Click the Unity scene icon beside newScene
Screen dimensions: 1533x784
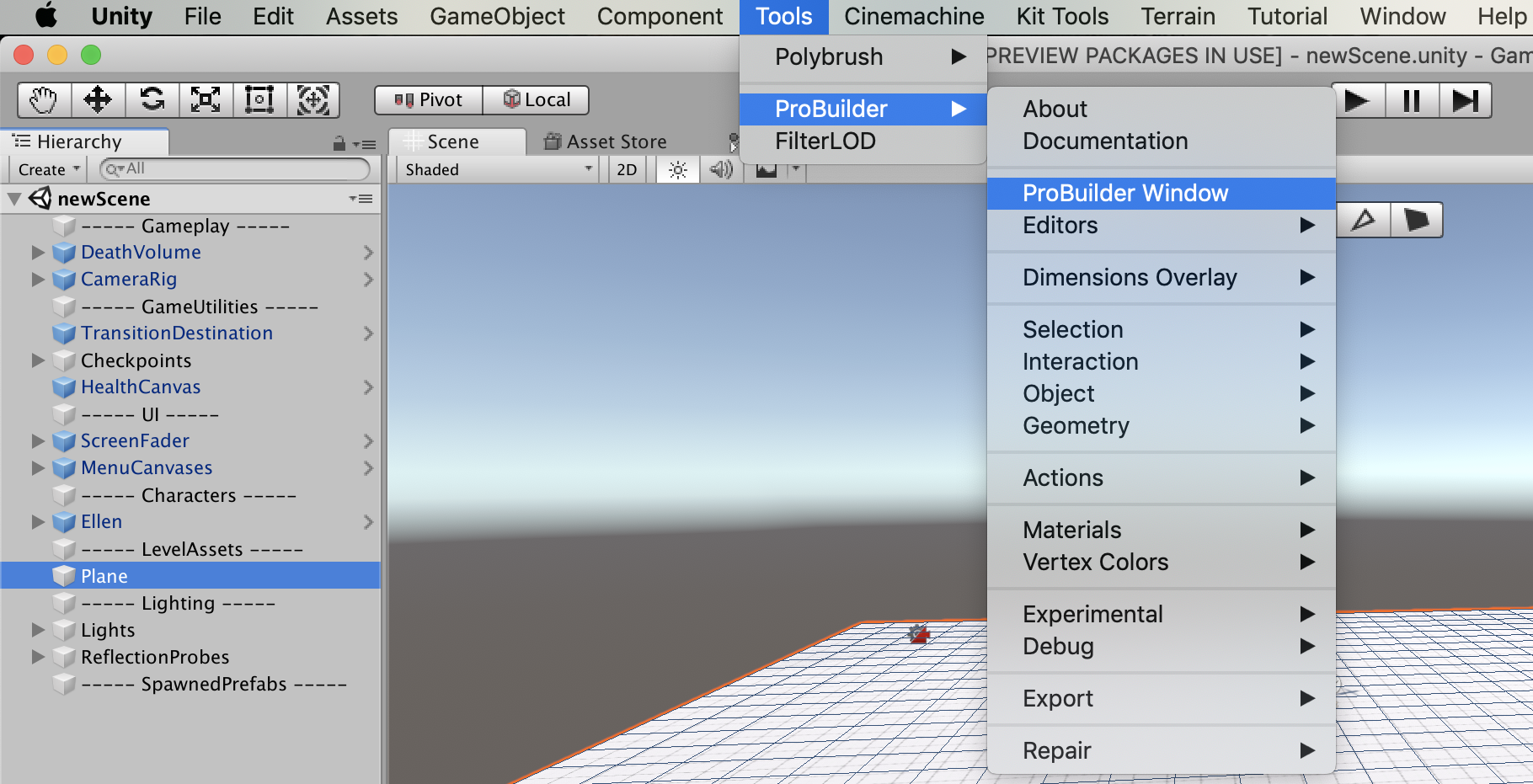pos(40,199)
